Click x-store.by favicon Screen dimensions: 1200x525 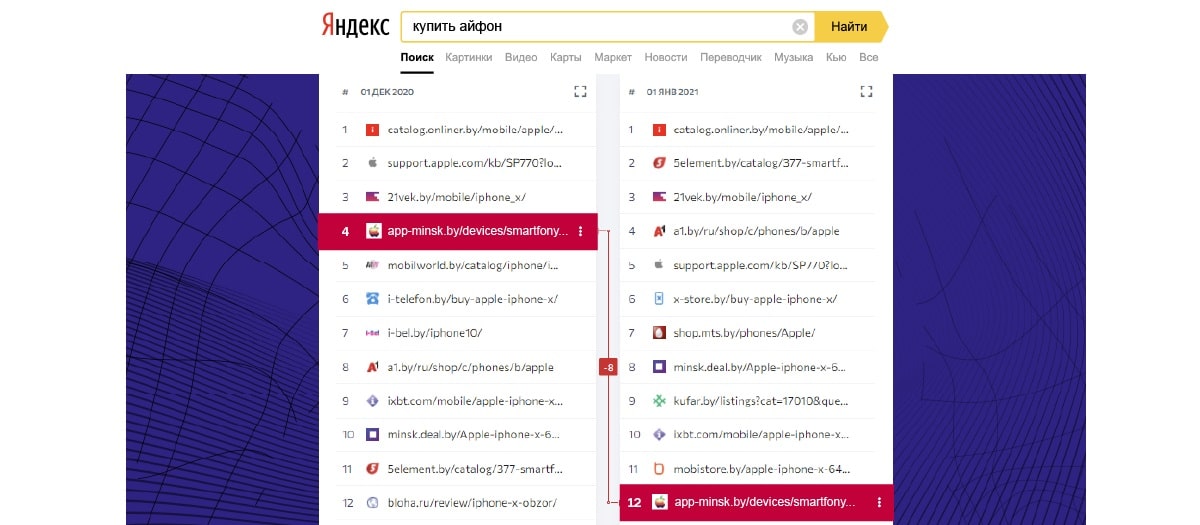pyautogui.click(x=659, y=299)
